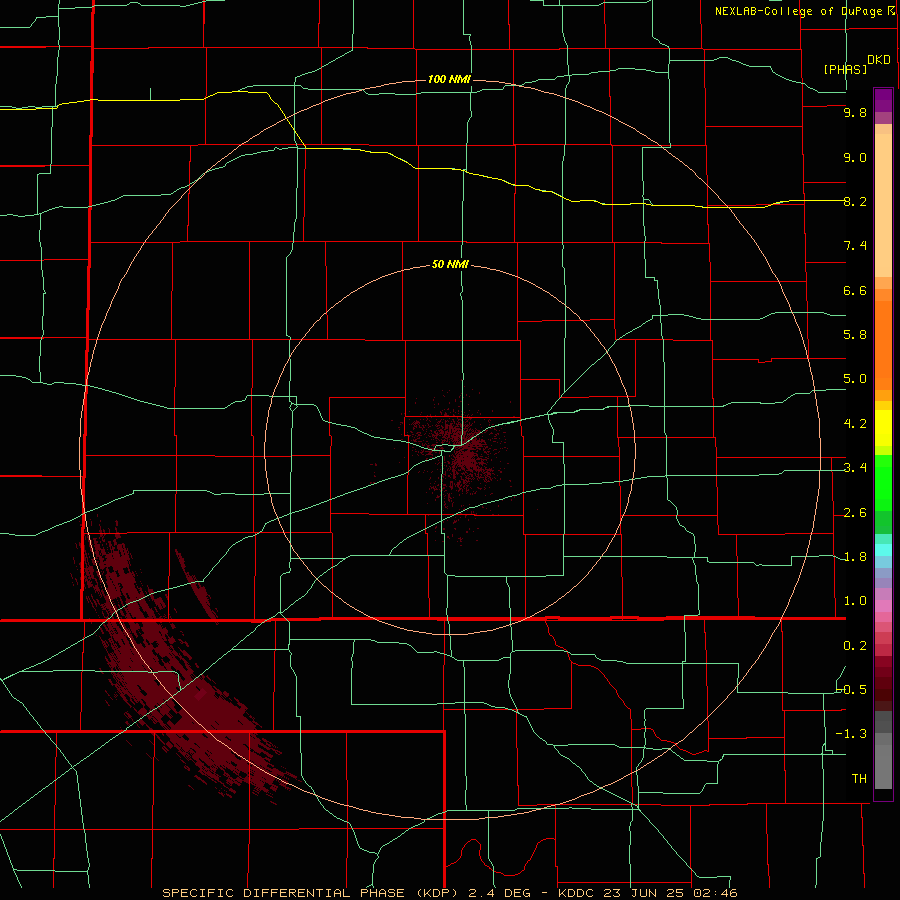Select the 4.2 legend value
Image resolution: width=900 pixels, height=900 pixels.
point(855,424)
